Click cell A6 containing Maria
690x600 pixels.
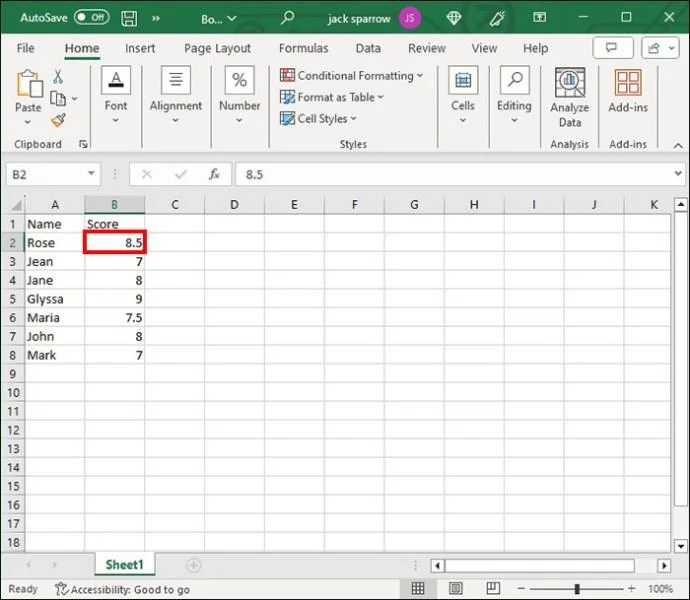point(54,318)
